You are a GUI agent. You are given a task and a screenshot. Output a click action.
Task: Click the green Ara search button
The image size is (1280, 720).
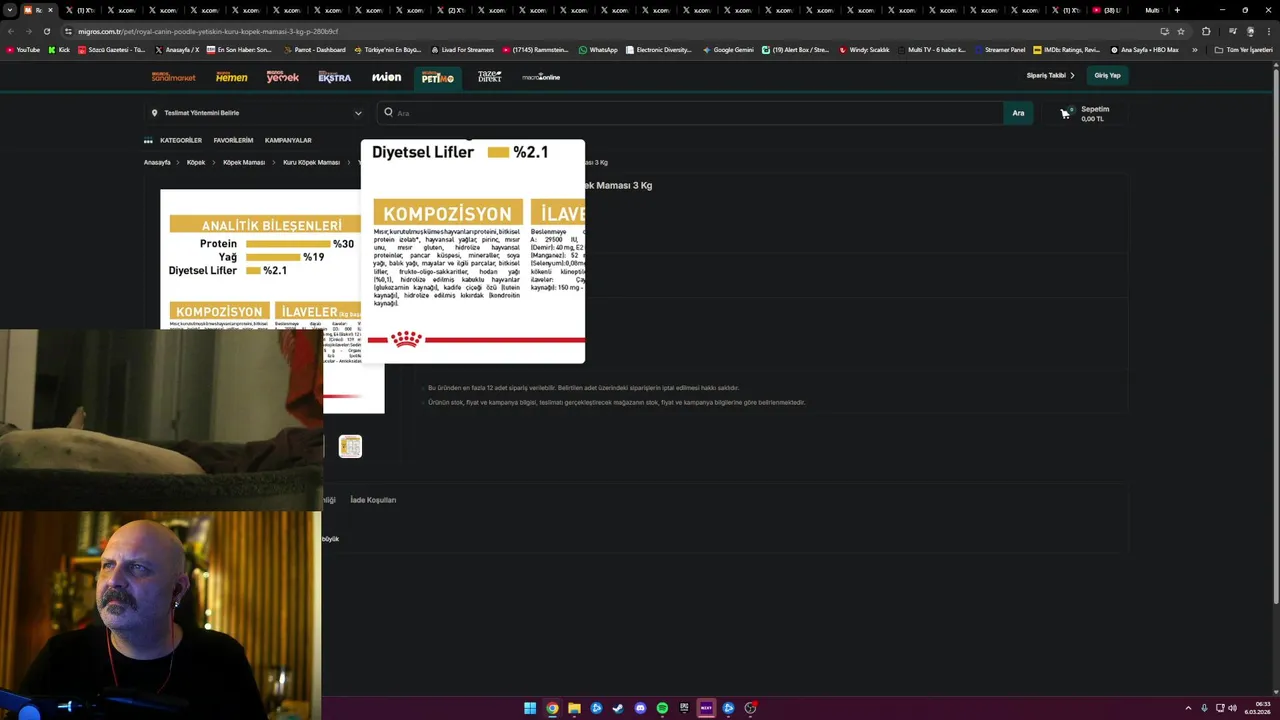coord(1018,113)
